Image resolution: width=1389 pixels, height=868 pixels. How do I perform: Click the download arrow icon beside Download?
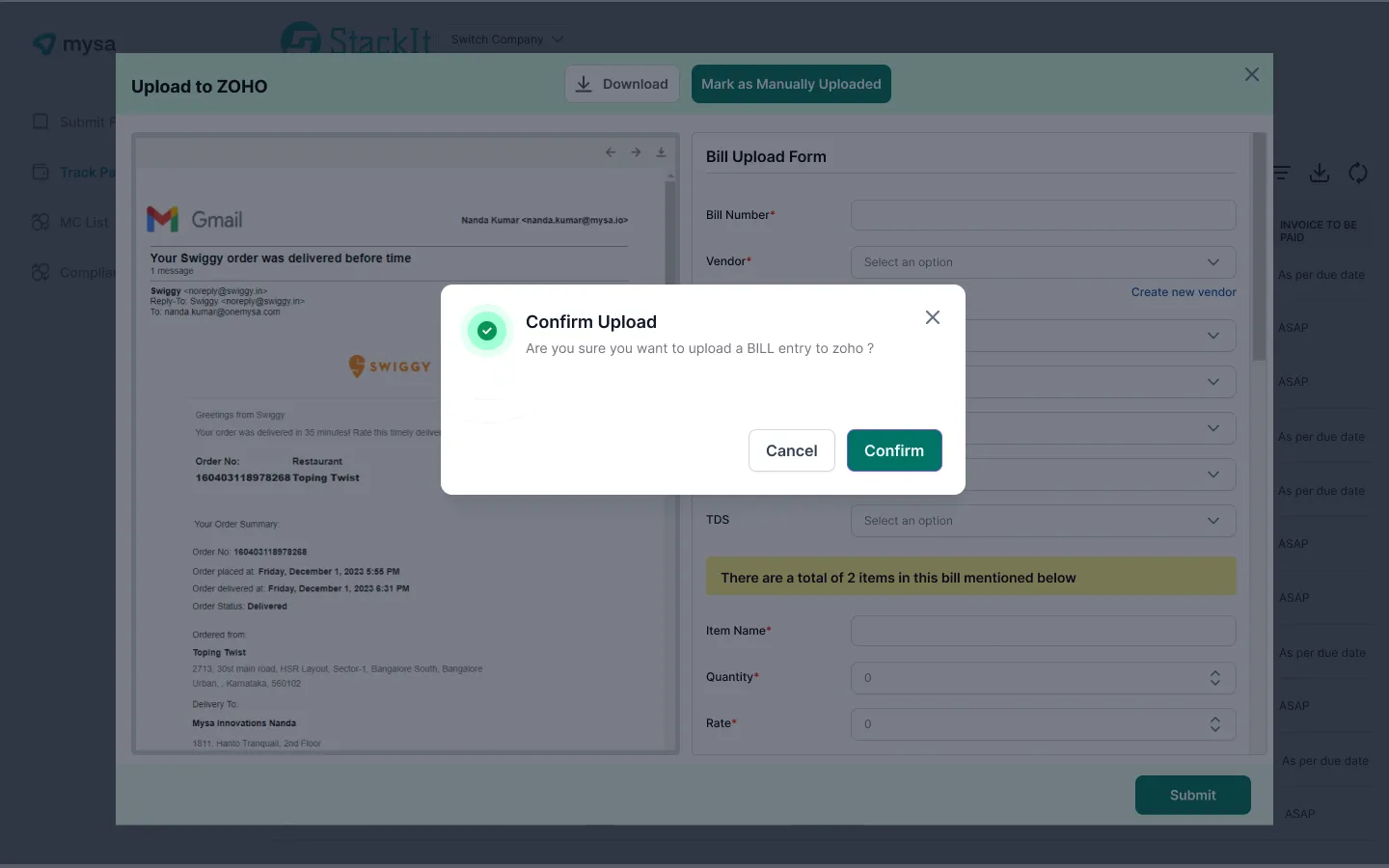pyautogui.click(x=584, y=84)
